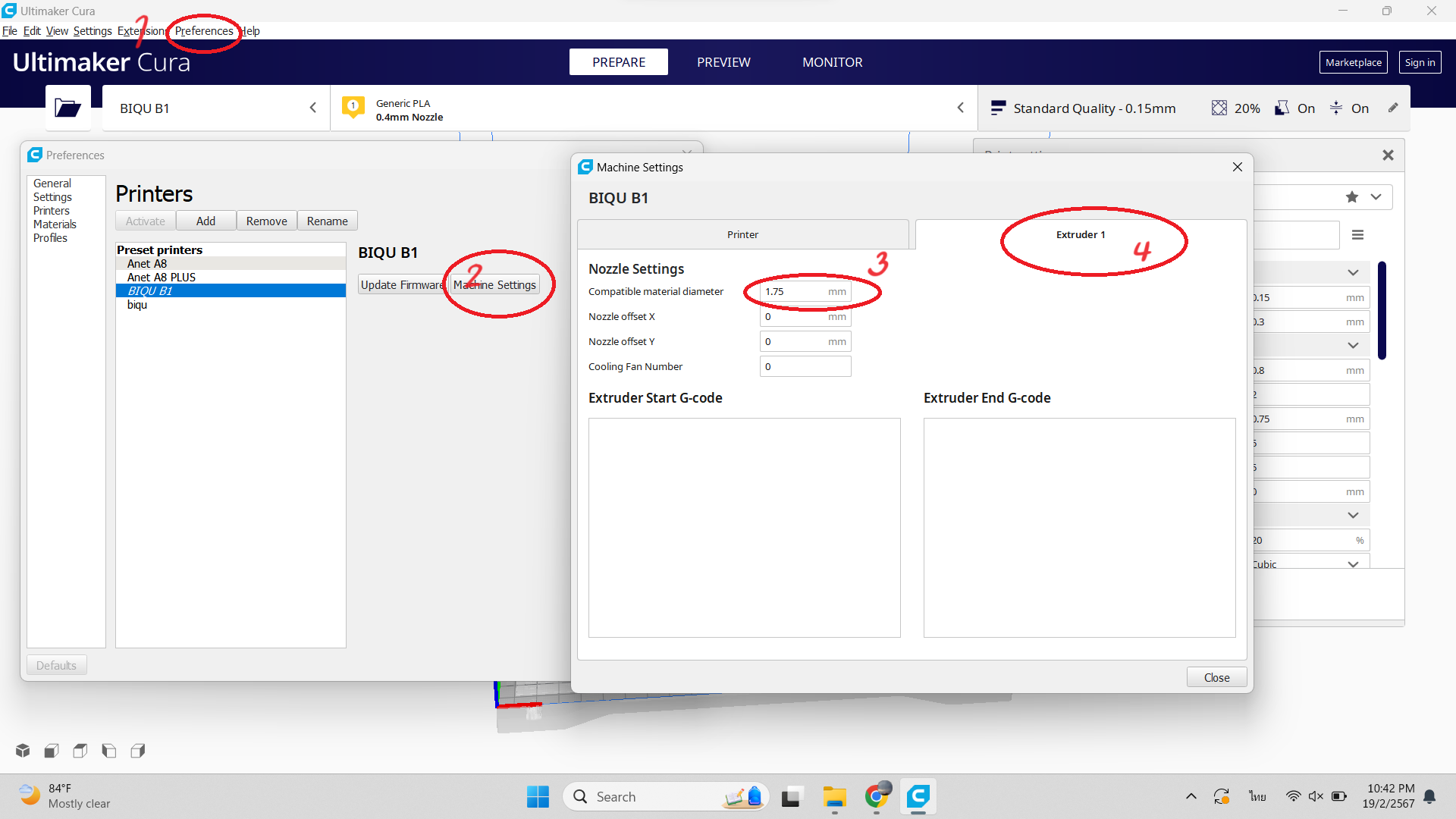Open General preferences page
This screenshot has height=819, width=1456.
[x=52, y=184]
